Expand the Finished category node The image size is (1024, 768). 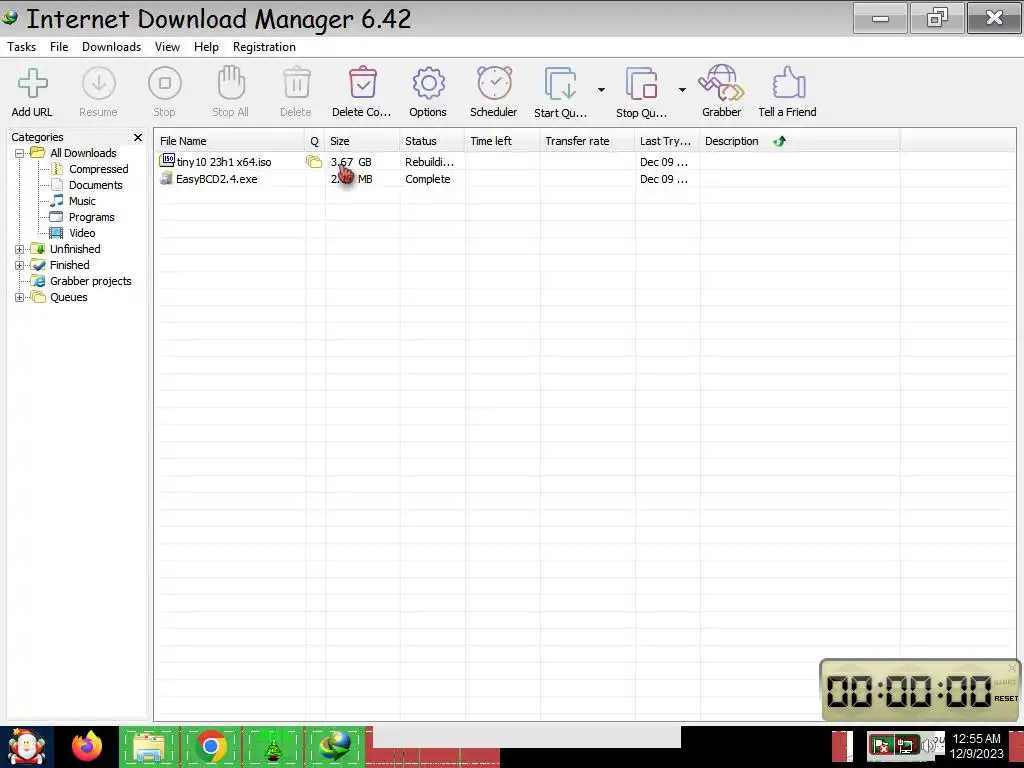pos(20,265)
